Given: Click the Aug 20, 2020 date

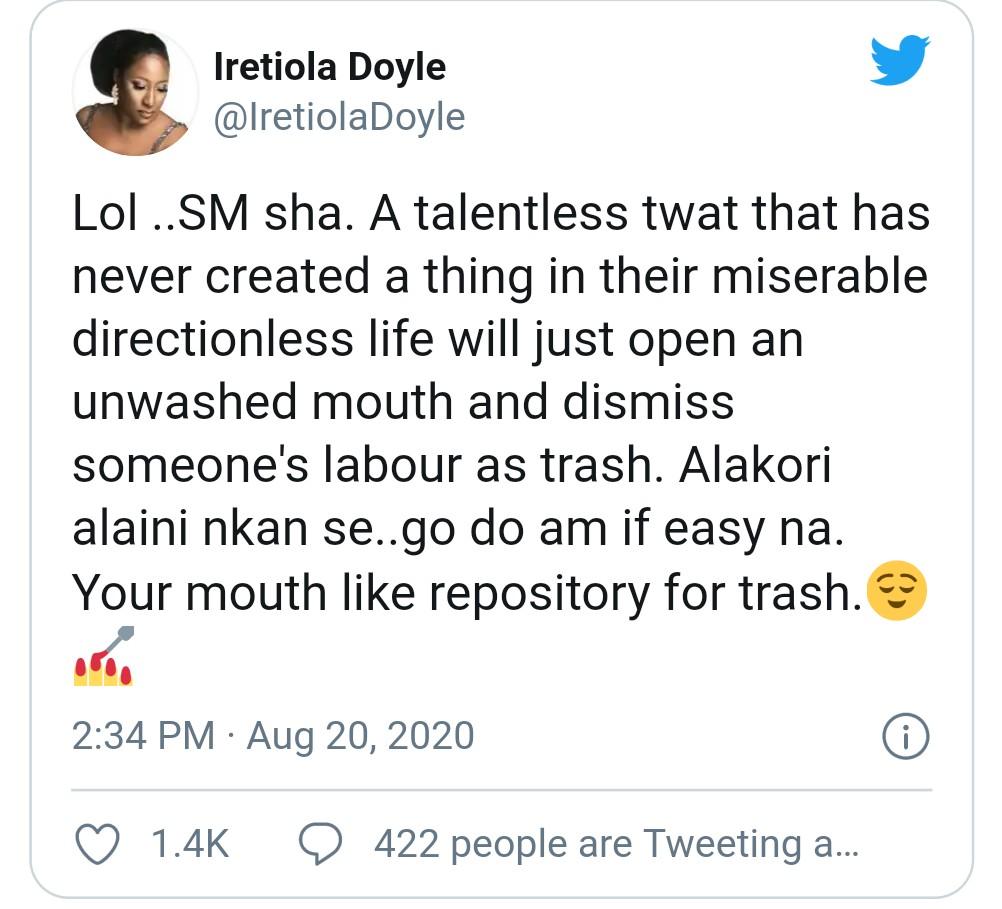Looking at the screenshot, I should tap(360, 737).
